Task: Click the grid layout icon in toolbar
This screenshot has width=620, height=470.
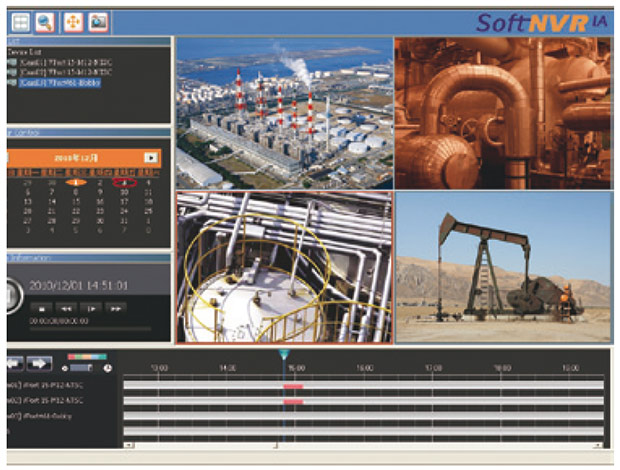Action: point(18,20)
